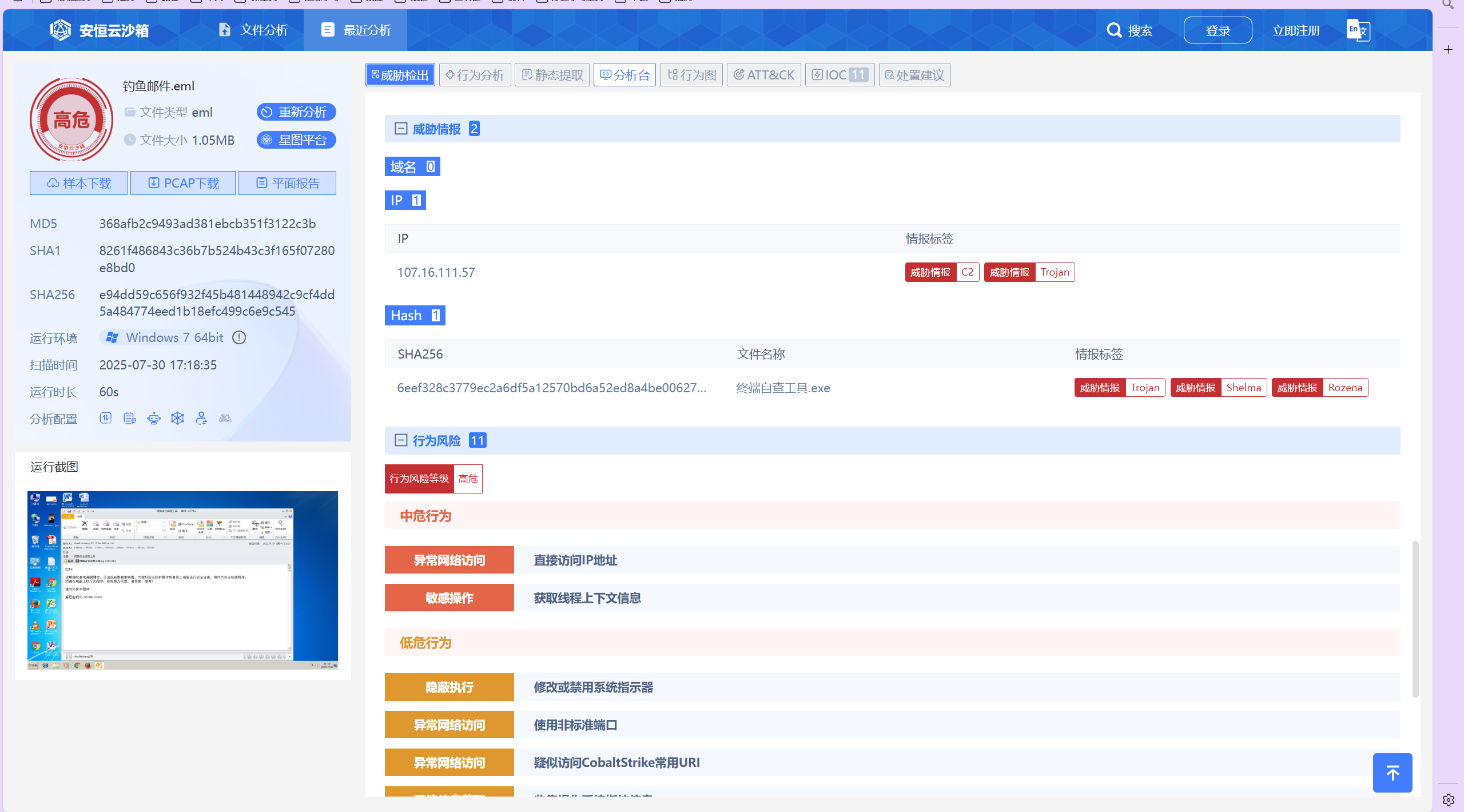Click the 登录 button

[x=1218, y=30]
